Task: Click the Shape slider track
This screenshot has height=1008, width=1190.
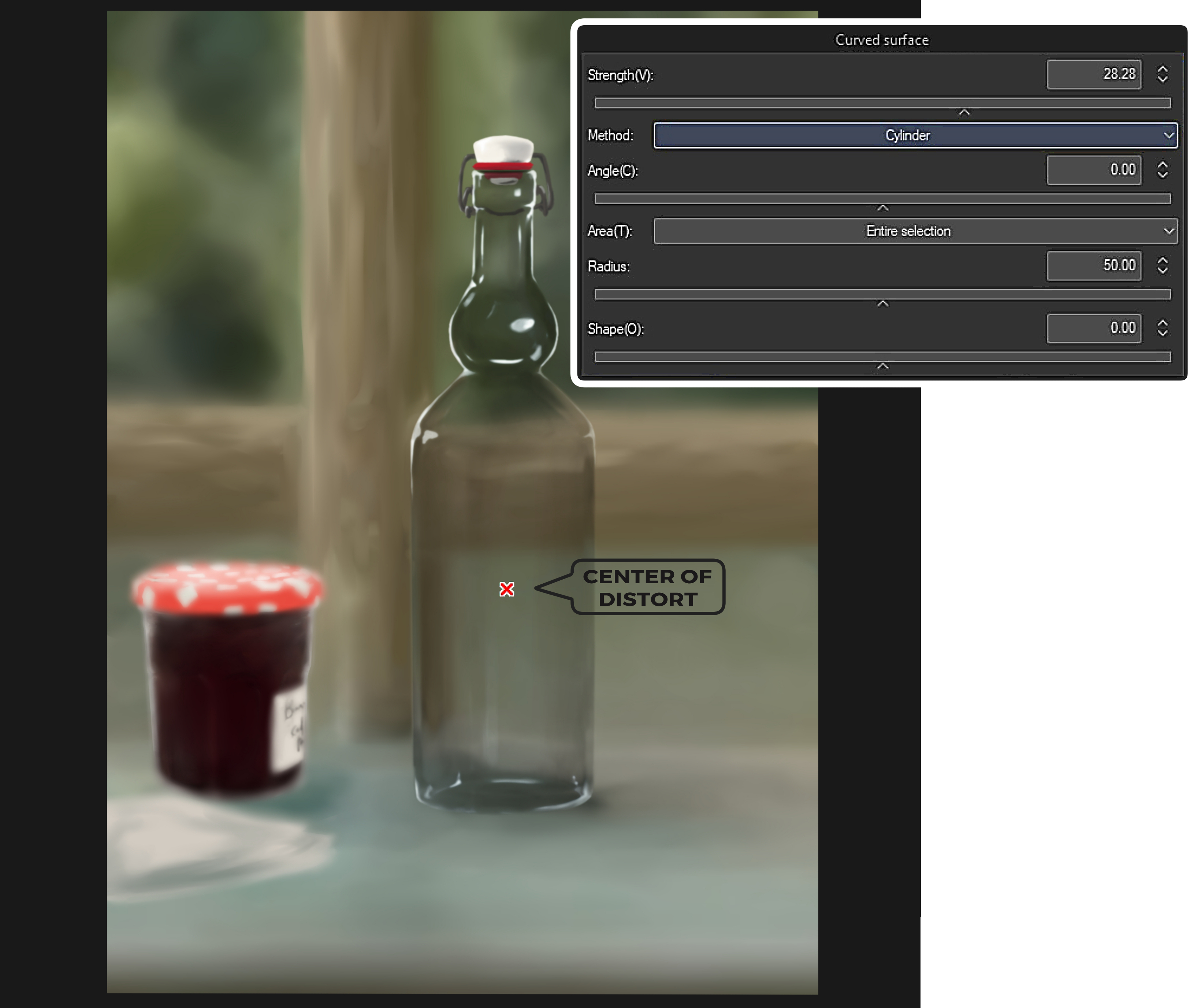Action: pyautogui.click(x=882, y=357)
